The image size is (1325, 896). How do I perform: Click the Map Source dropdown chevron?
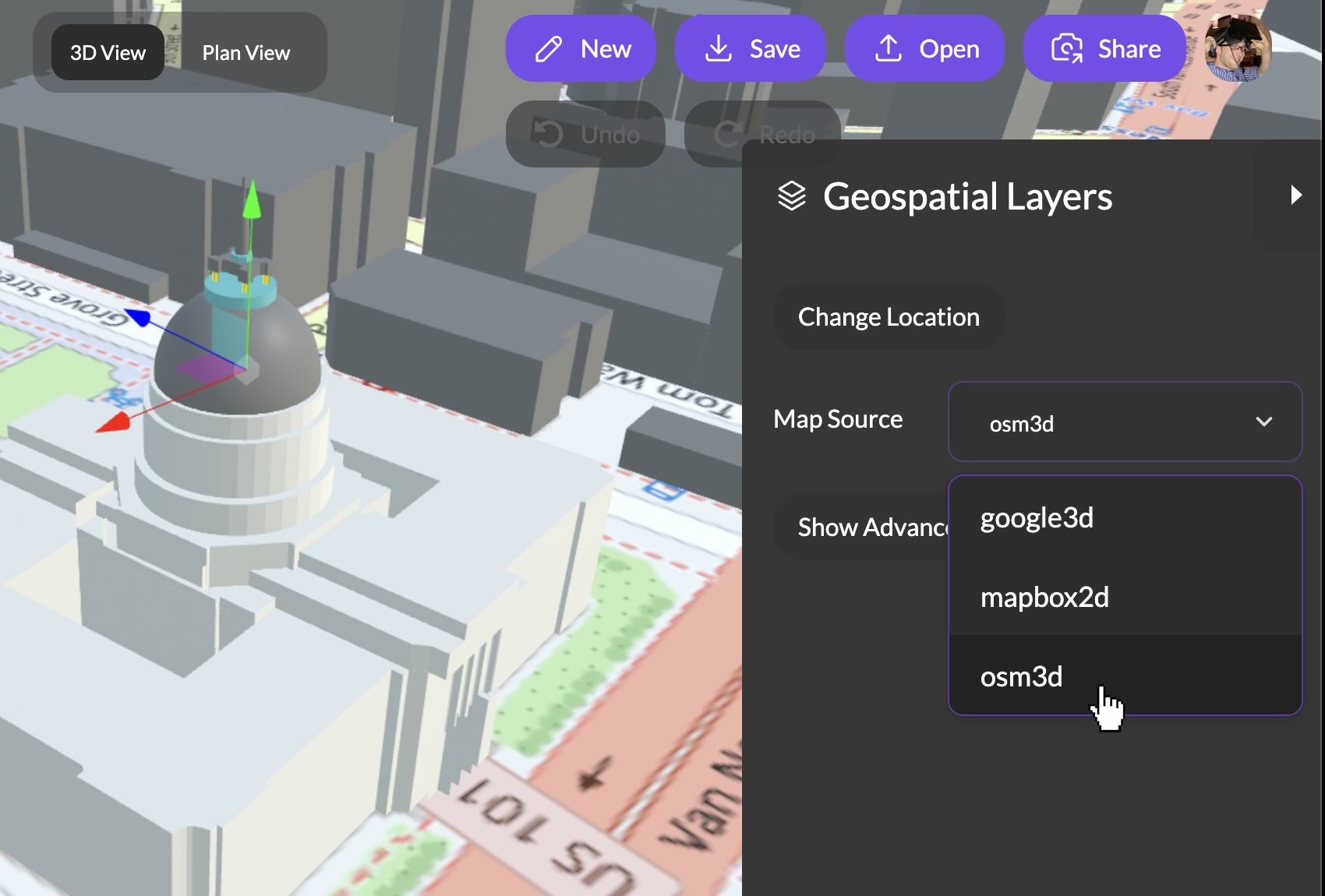click(1264, 423)
